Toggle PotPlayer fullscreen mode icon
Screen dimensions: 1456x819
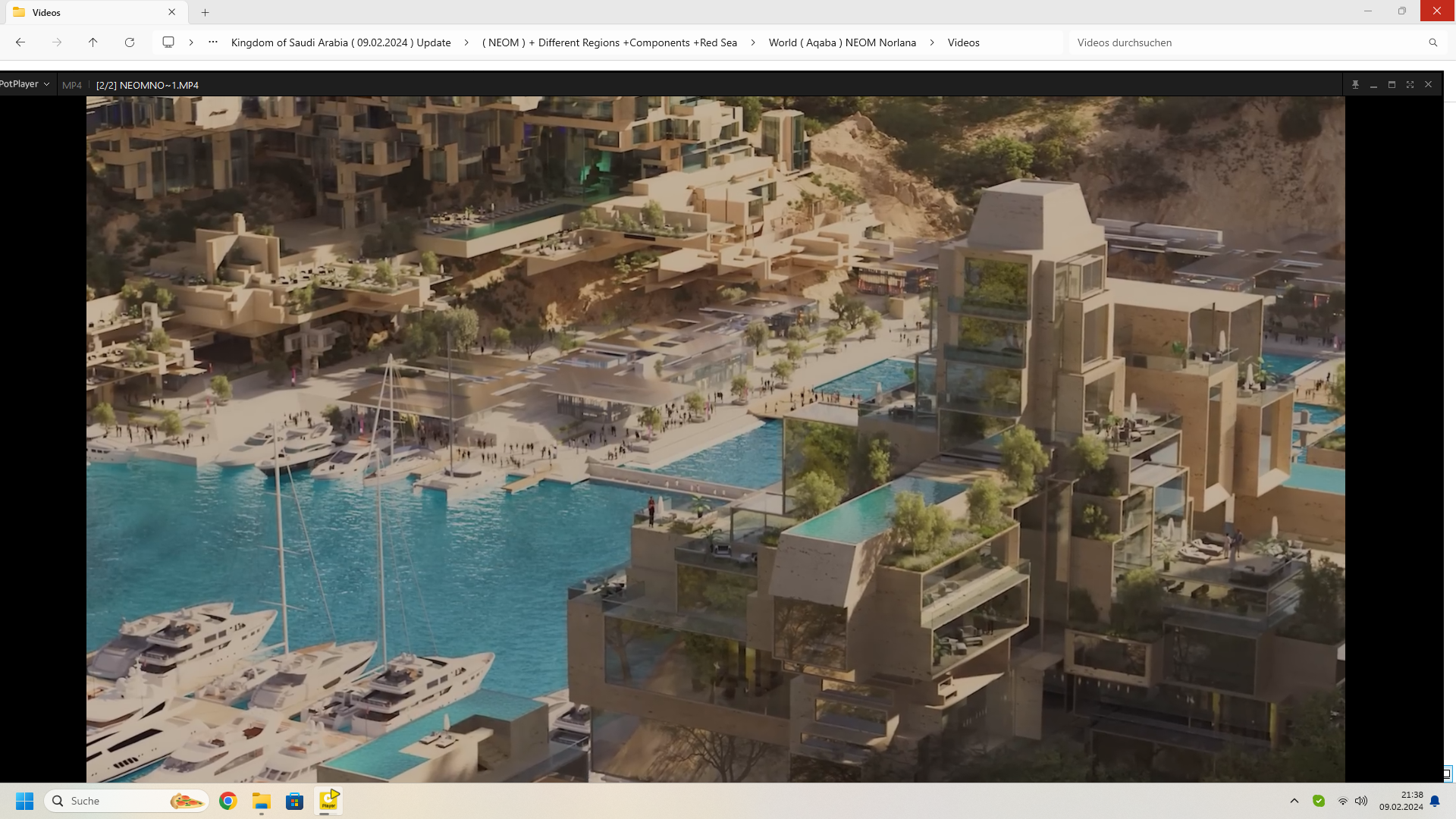(x=1410, y=85)
